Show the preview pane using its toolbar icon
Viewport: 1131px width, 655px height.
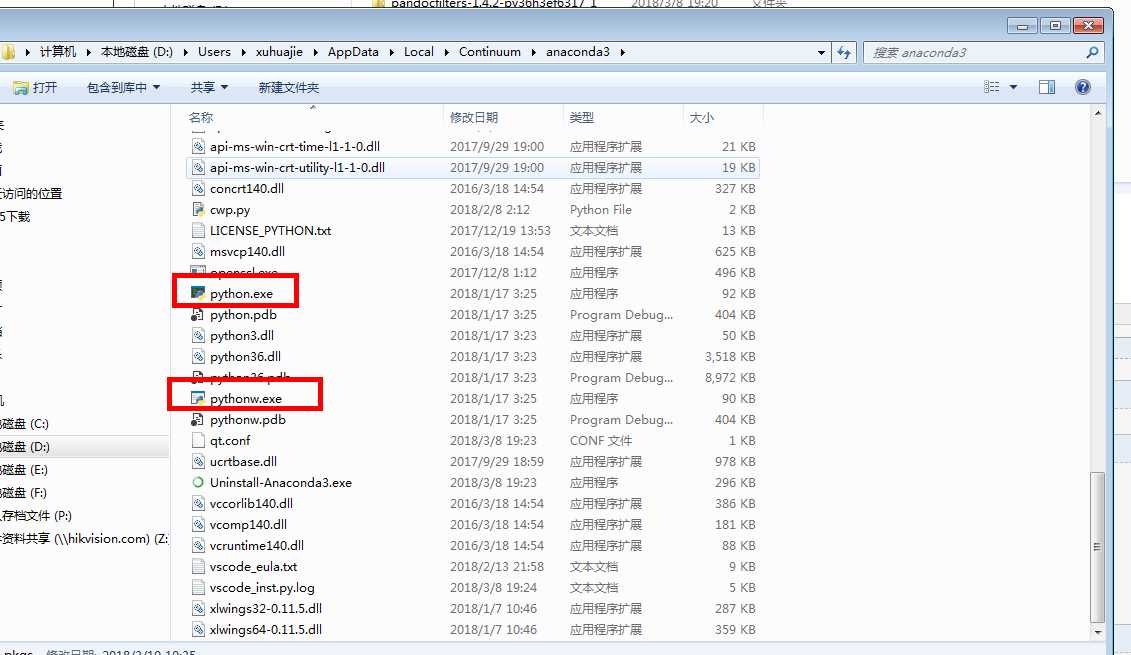point(1047,87)
